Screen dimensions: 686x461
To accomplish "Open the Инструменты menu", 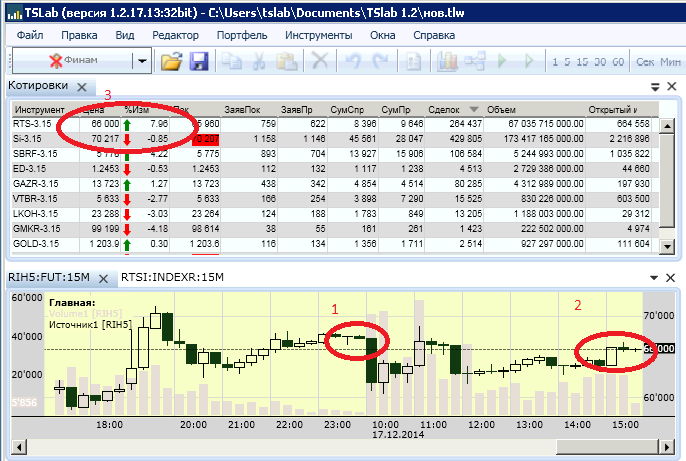I will coord(318,35).
